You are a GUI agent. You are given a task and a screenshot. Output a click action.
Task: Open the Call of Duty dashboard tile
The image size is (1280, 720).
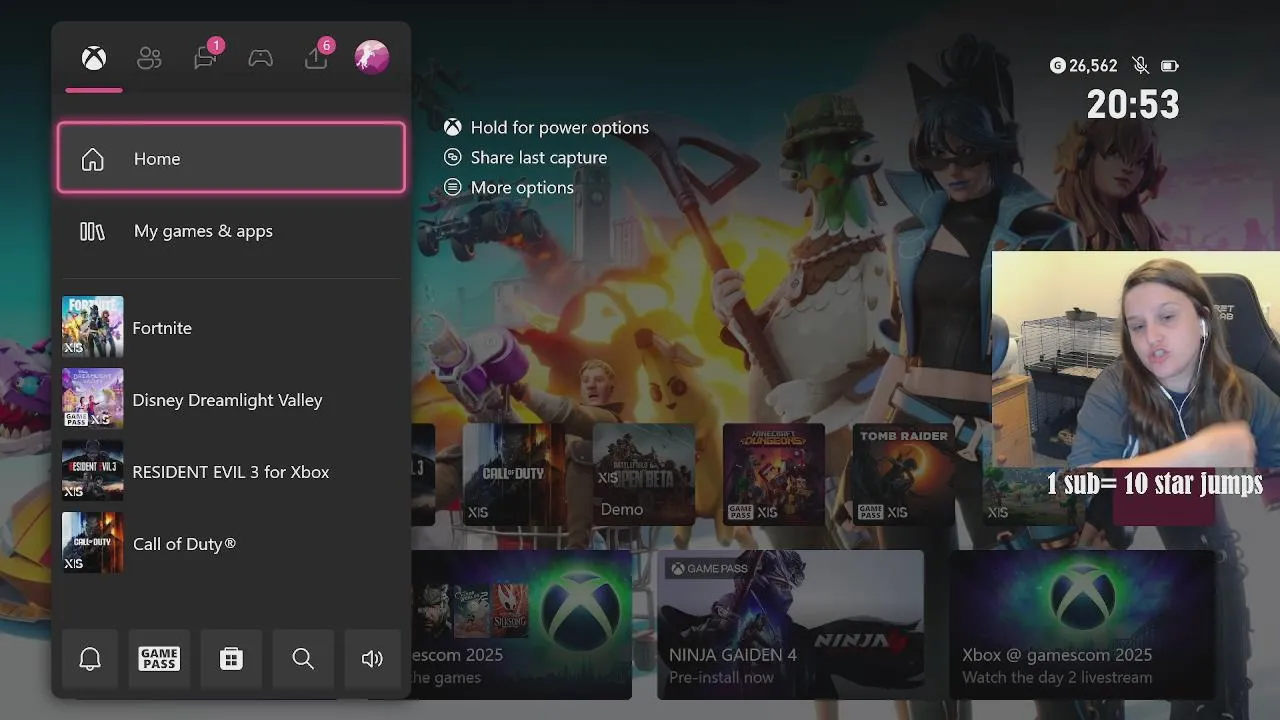(x=514, y=474)
